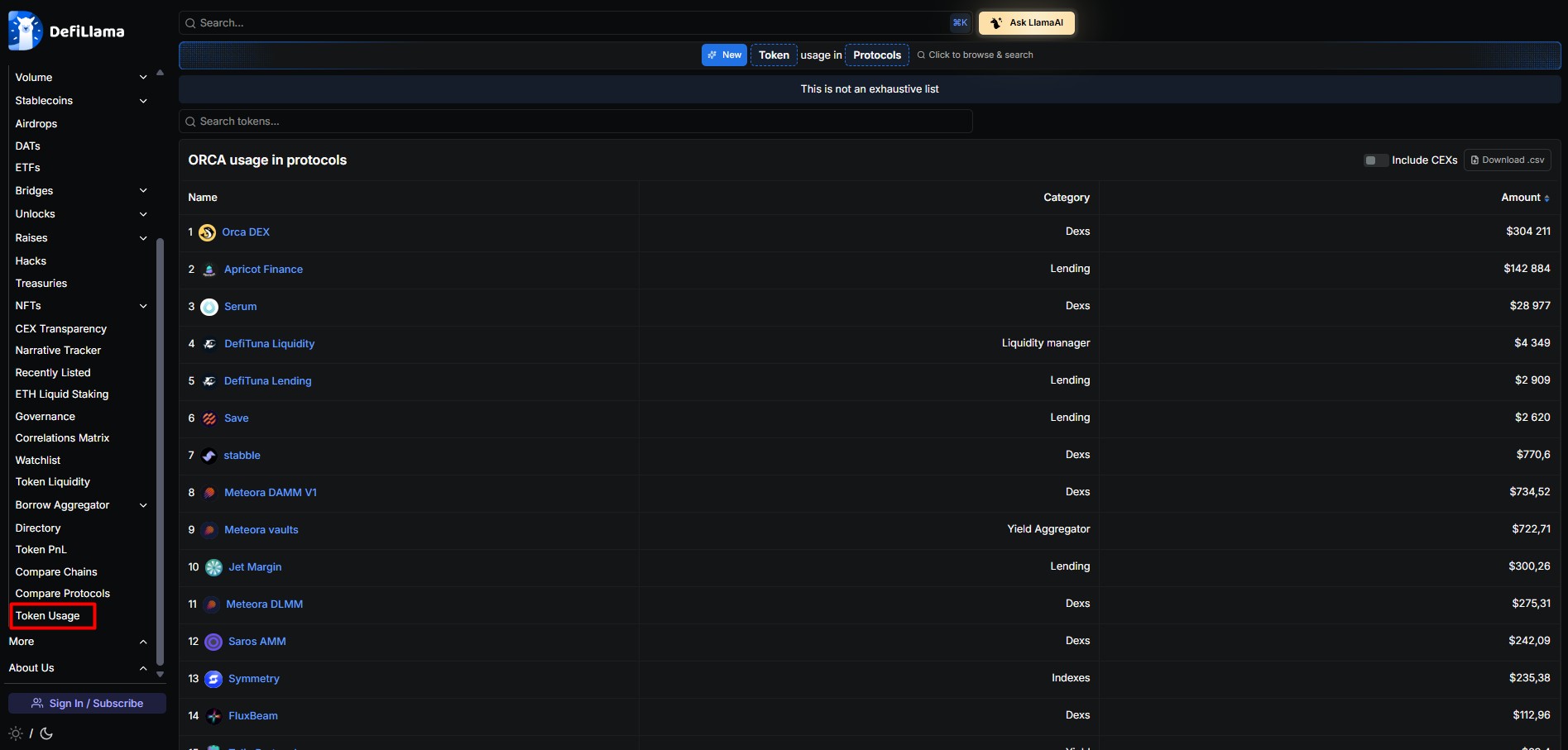Click the Saros AMM protocol icon
The height and width of the screenshot is (750, 1568).
point(213,642)
